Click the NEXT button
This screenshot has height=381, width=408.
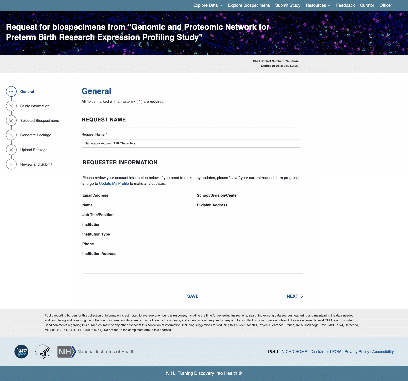pyautogui.click(x=295, y=296)
